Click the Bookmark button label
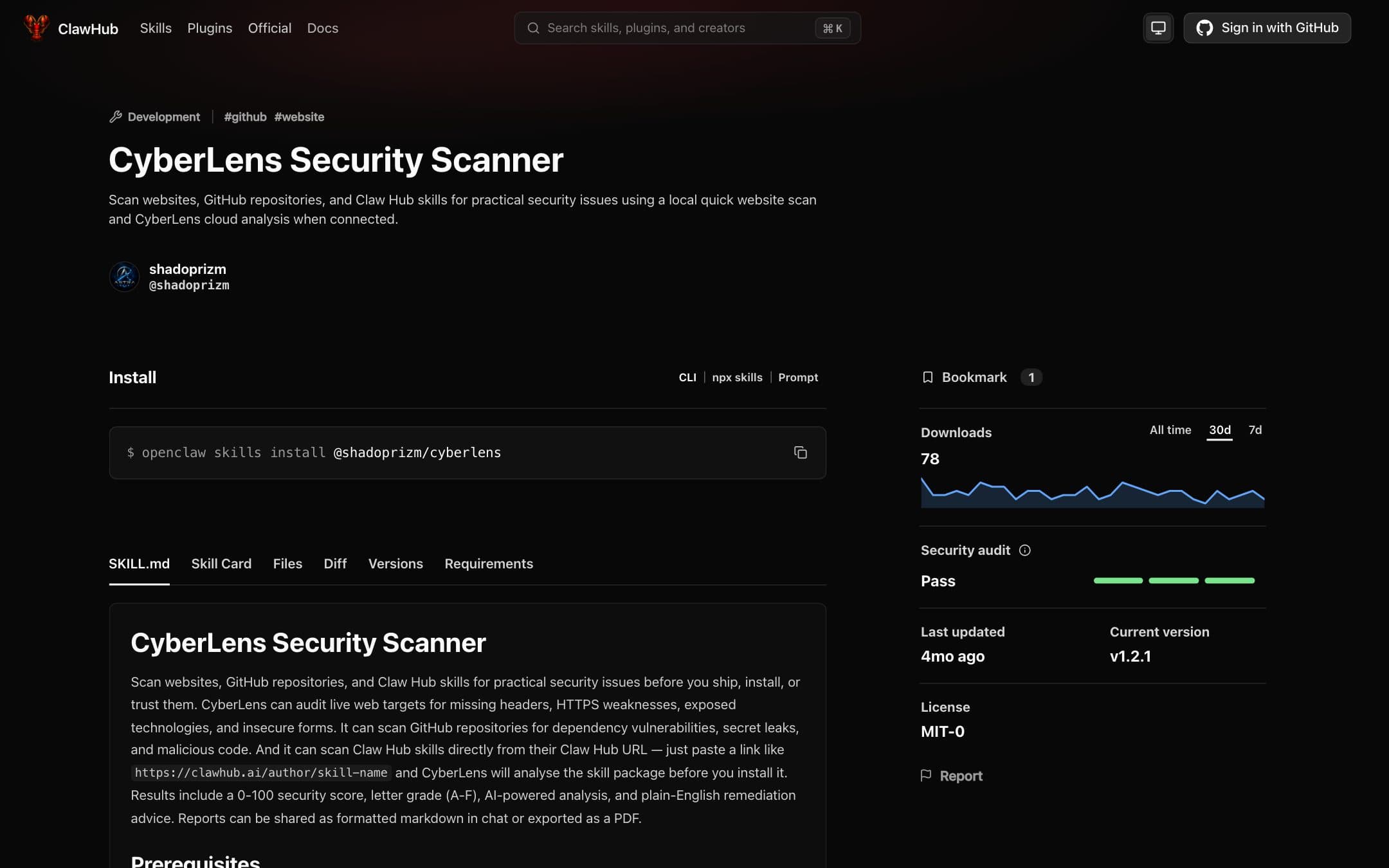Viewport: 1389px width, 868px height. 974,377
